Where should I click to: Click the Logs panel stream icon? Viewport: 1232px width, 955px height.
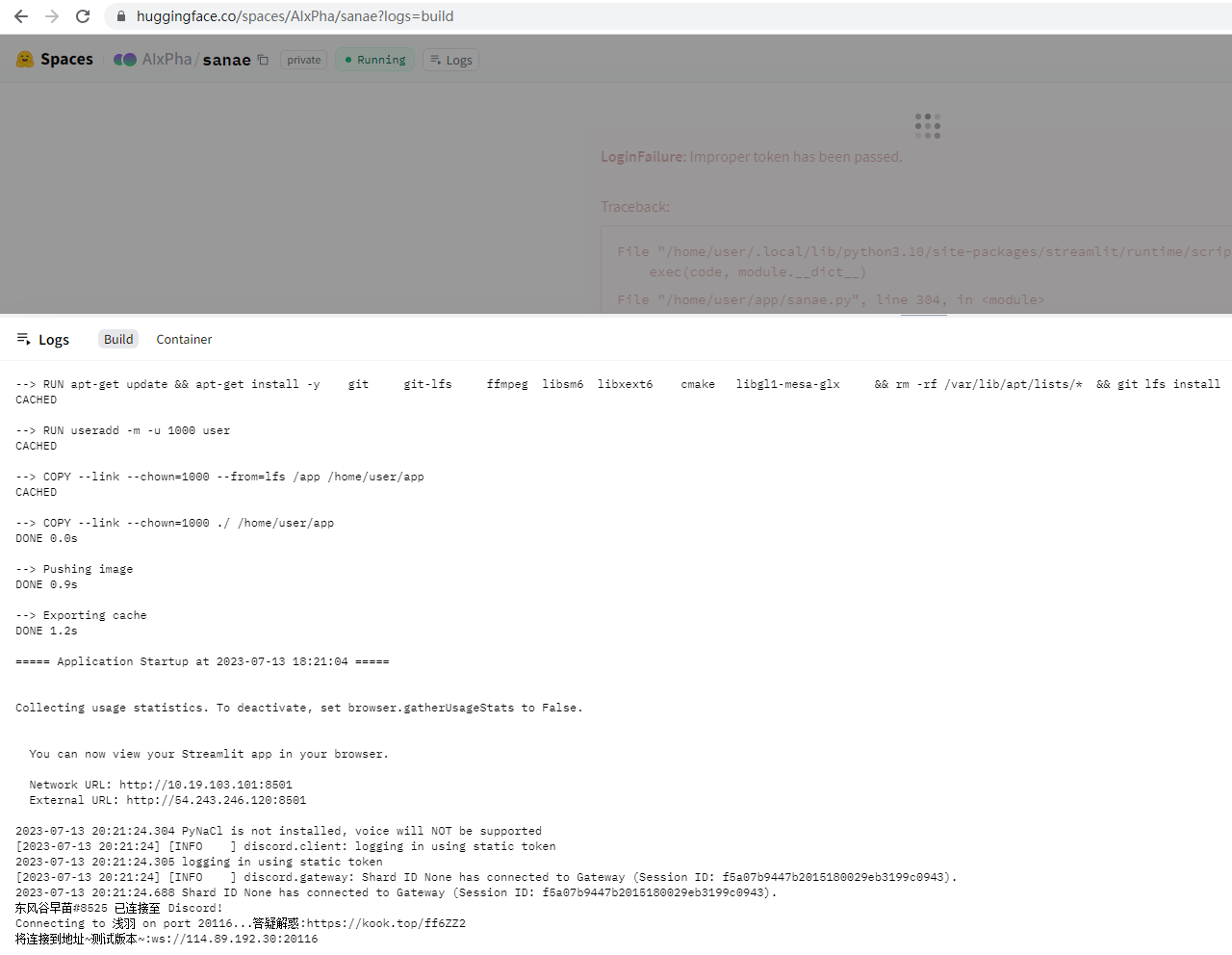(x=21, y=339)
